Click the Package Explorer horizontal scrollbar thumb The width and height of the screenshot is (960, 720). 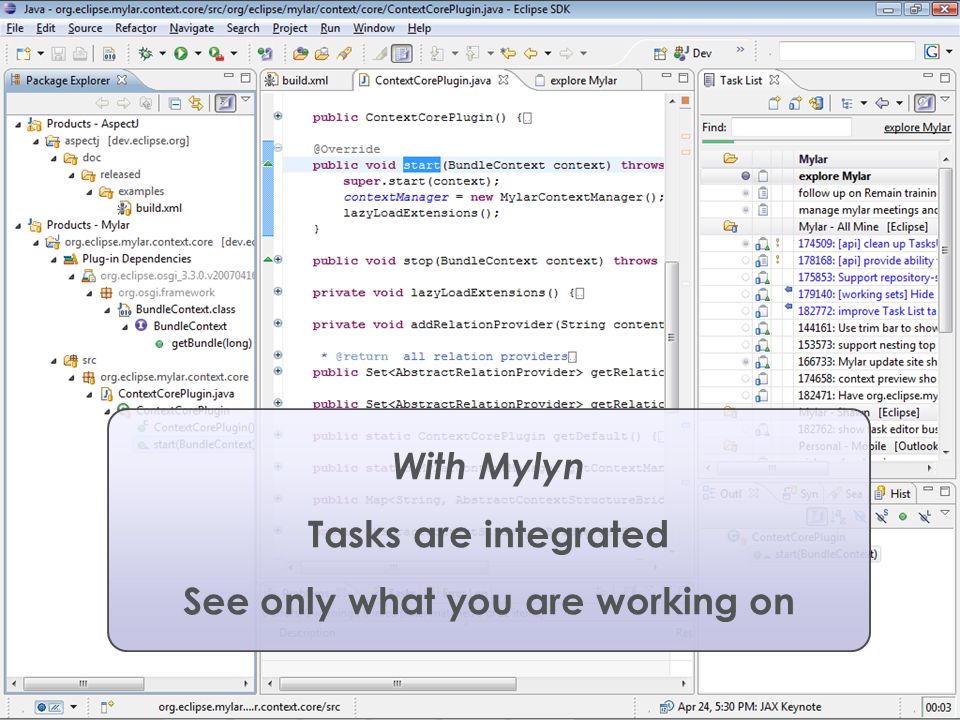point(83,683)
